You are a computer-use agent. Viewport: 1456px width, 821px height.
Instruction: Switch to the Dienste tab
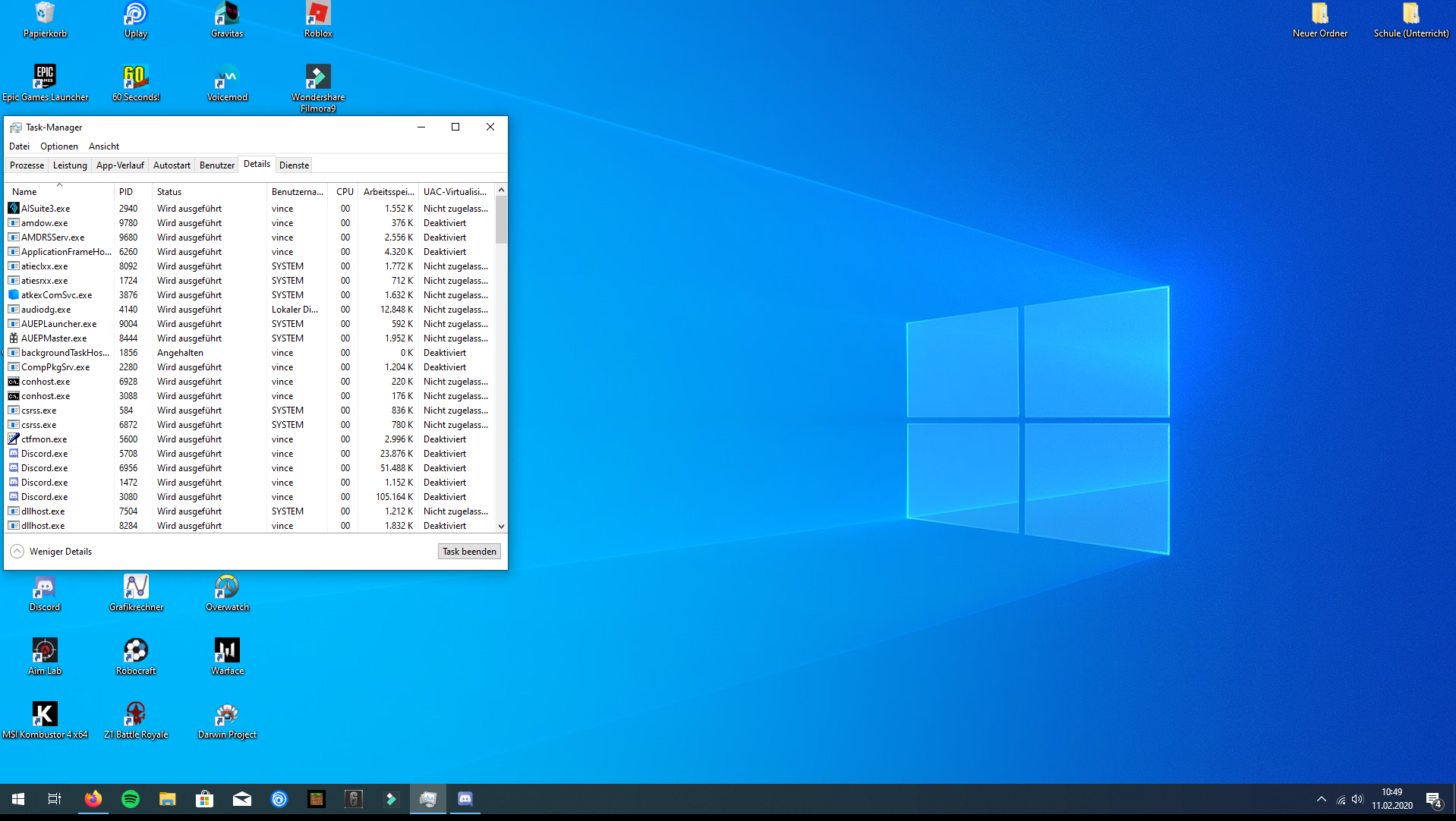click(x=295, y=165)
